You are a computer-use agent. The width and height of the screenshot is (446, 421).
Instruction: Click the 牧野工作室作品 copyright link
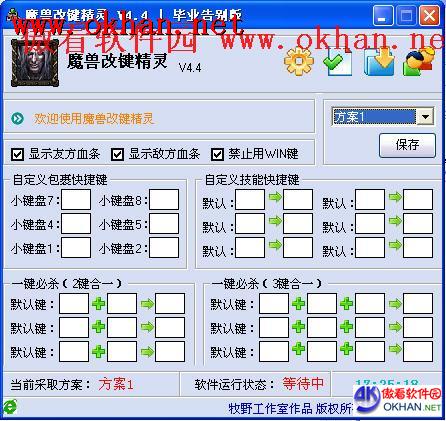coord(270,408)
